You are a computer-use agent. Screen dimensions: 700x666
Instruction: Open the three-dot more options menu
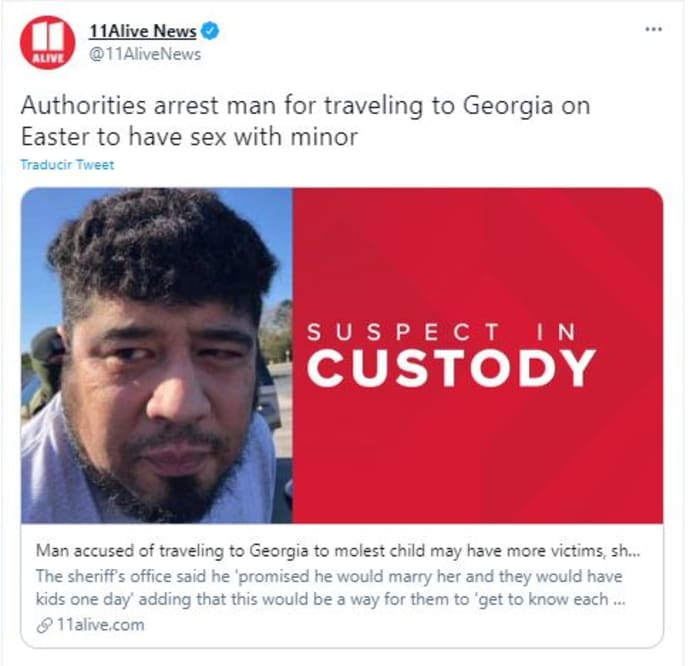coord(654,29)
